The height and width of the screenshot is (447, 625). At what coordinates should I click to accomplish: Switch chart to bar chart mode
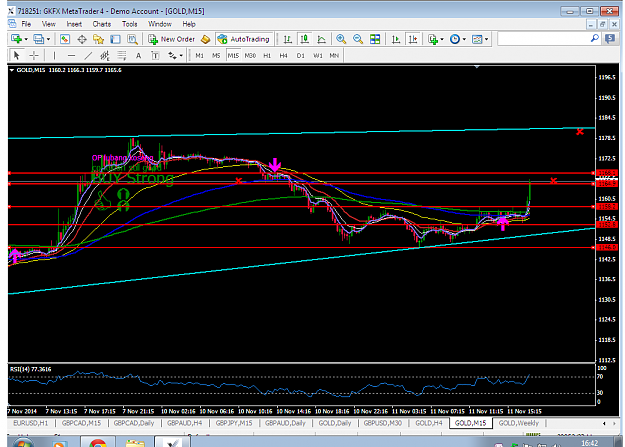tap(287, 39)
